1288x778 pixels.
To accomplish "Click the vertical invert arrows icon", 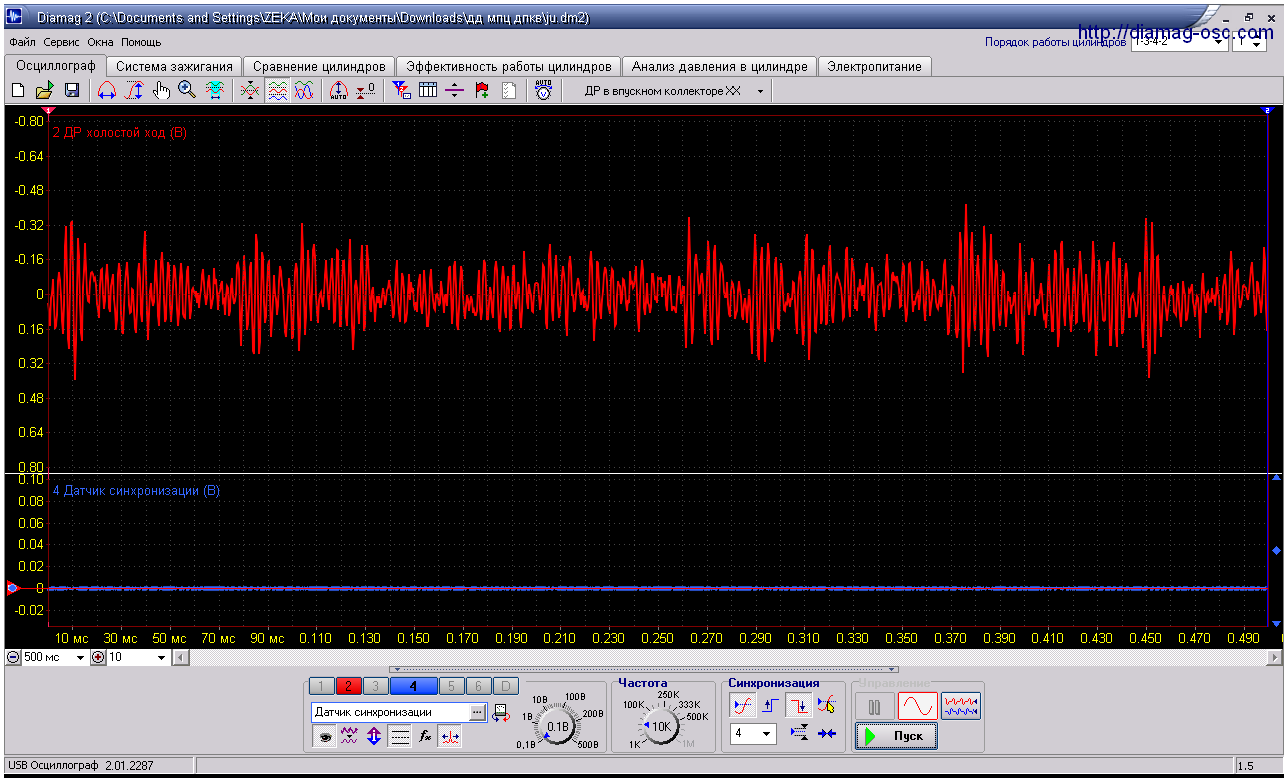I will pyautogui.click(x=374, y=738).
